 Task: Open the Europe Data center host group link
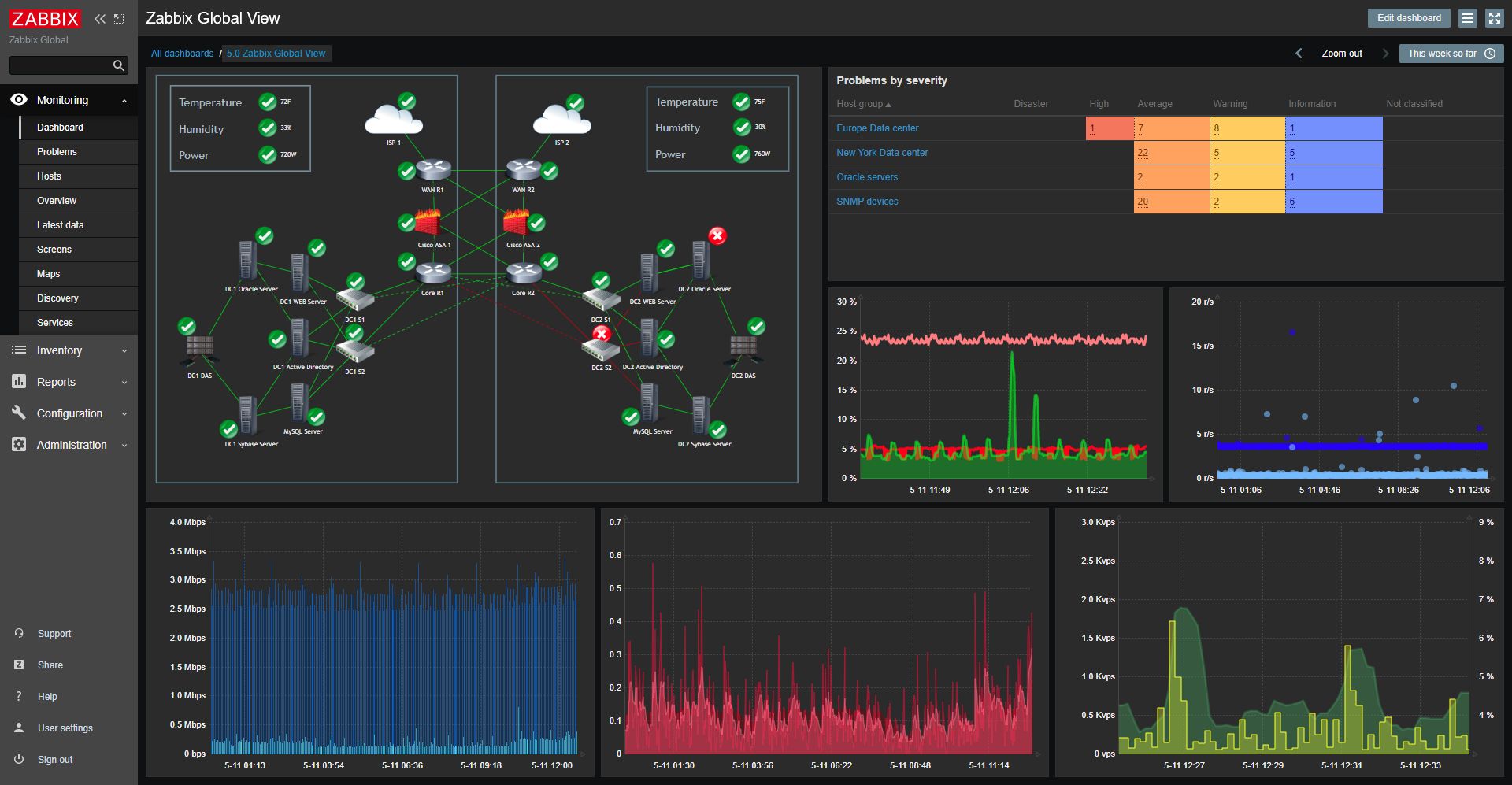(877, 128)
